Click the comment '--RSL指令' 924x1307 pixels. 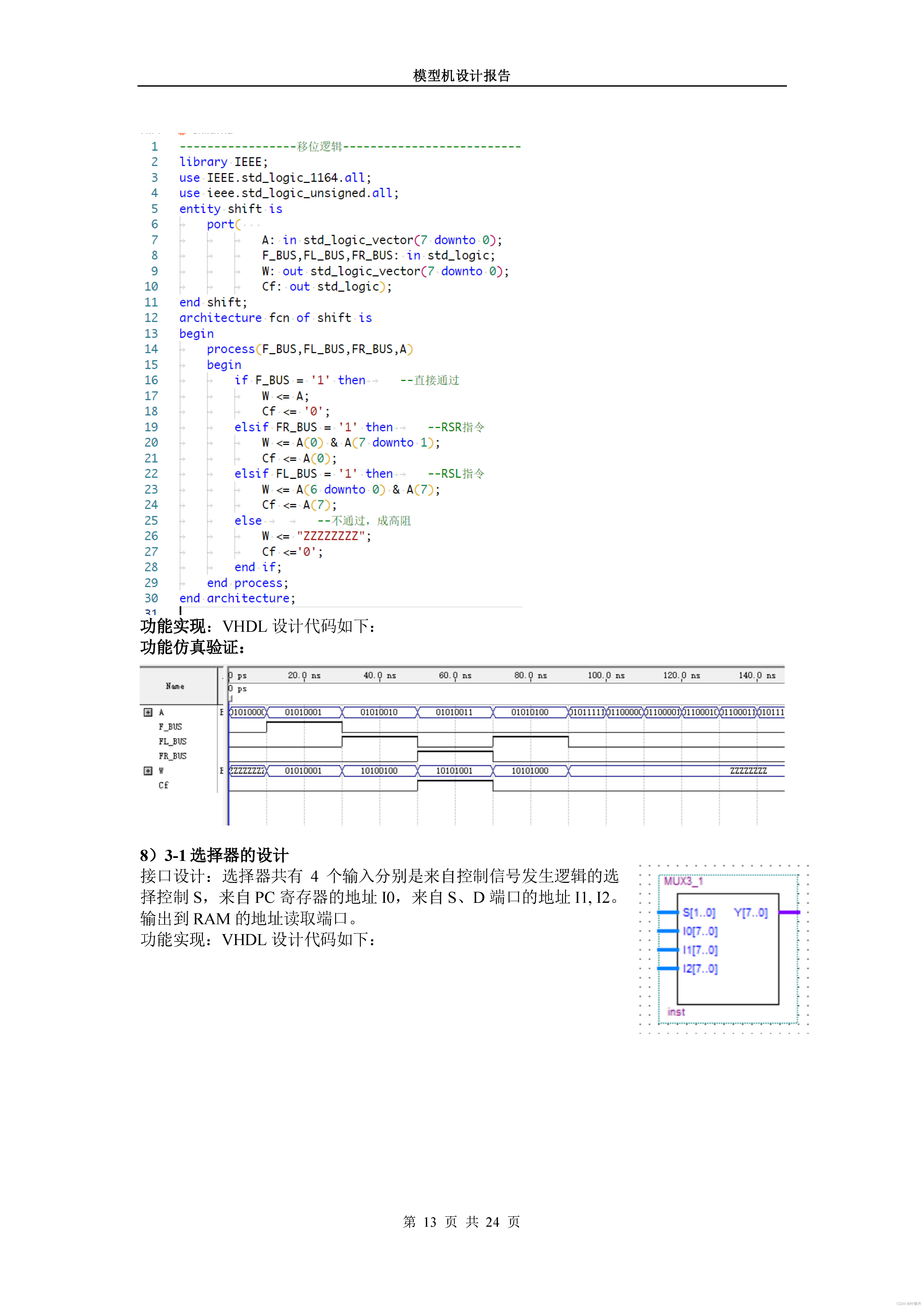tap(456, 474)
